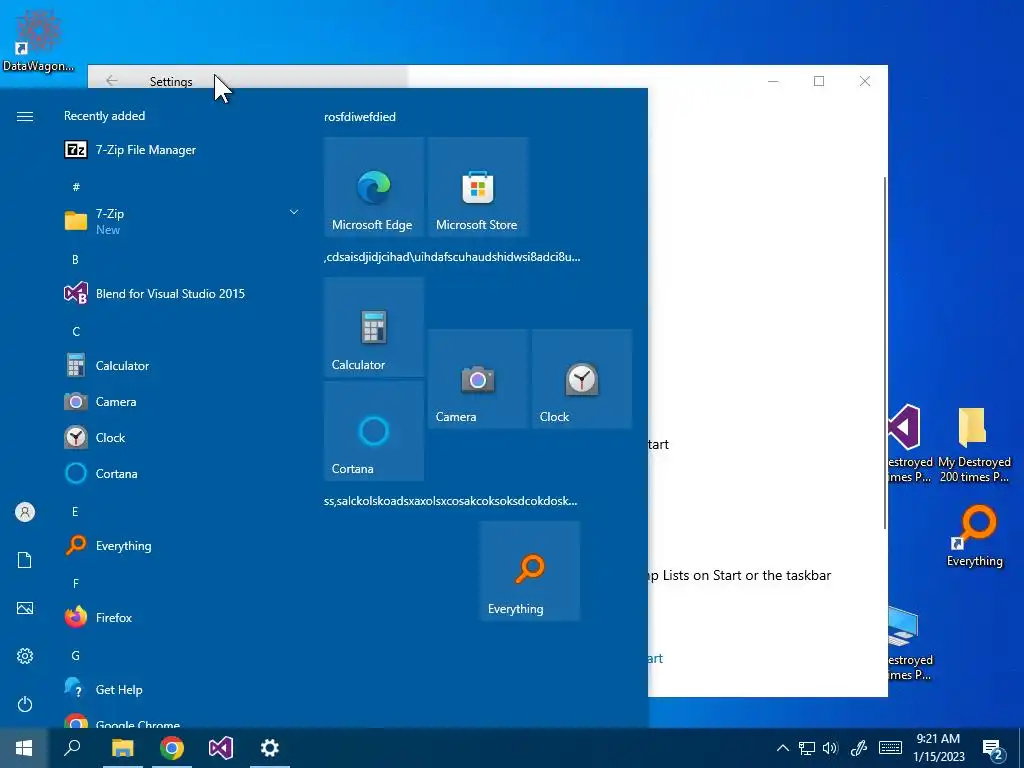Screen dimensions: 1024x768
Task: Select DataWagon desktop shortcut
Action: pyautogui.click(x=38, y=40)
